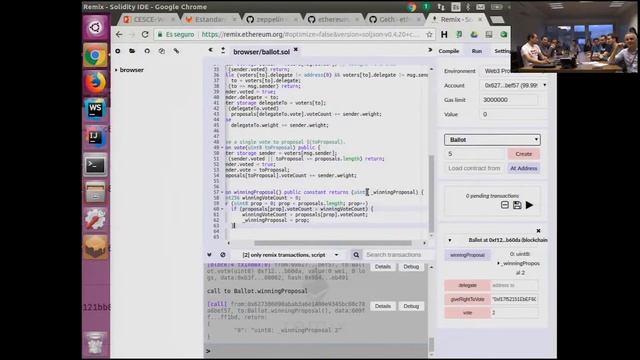
Task: Focus Load contract from address field
Action: tap(474, 168)
